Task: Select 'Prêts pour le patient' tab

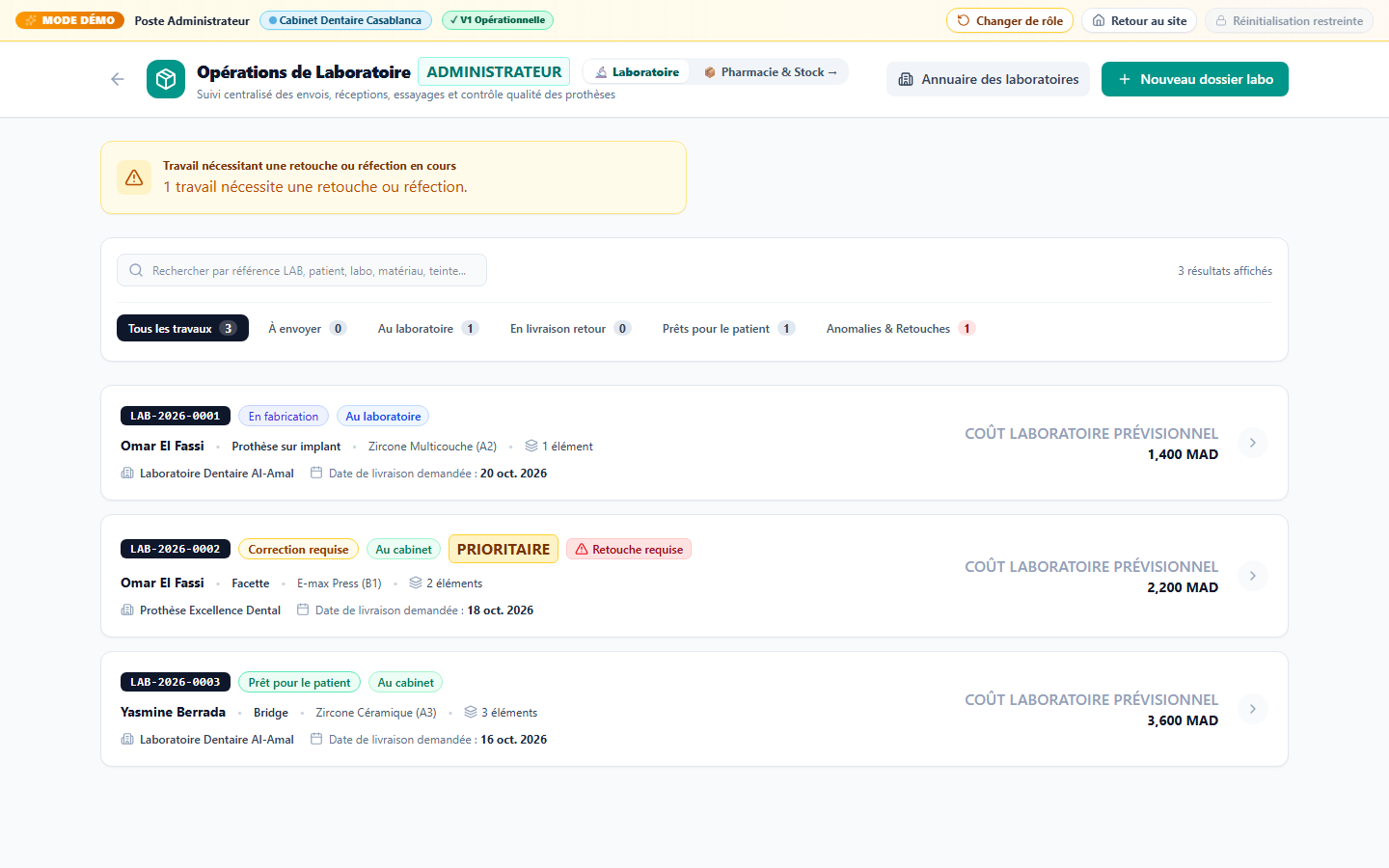Action: pos(729,328)
